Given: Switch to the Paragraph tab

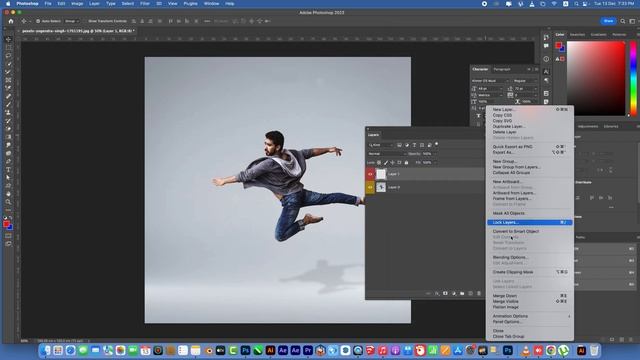Looking at the screenshot, I should point(502,69).
